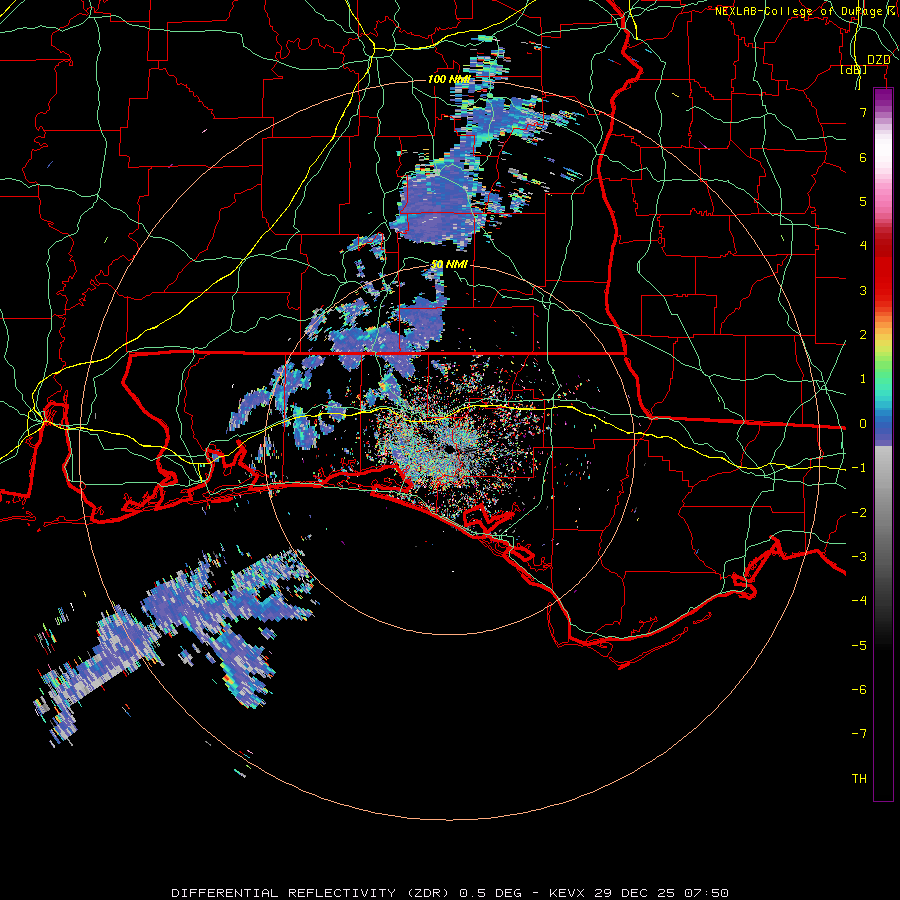Click the 1 value on the scale
This screenshot has width=900, height=900.
pos(863,379)
